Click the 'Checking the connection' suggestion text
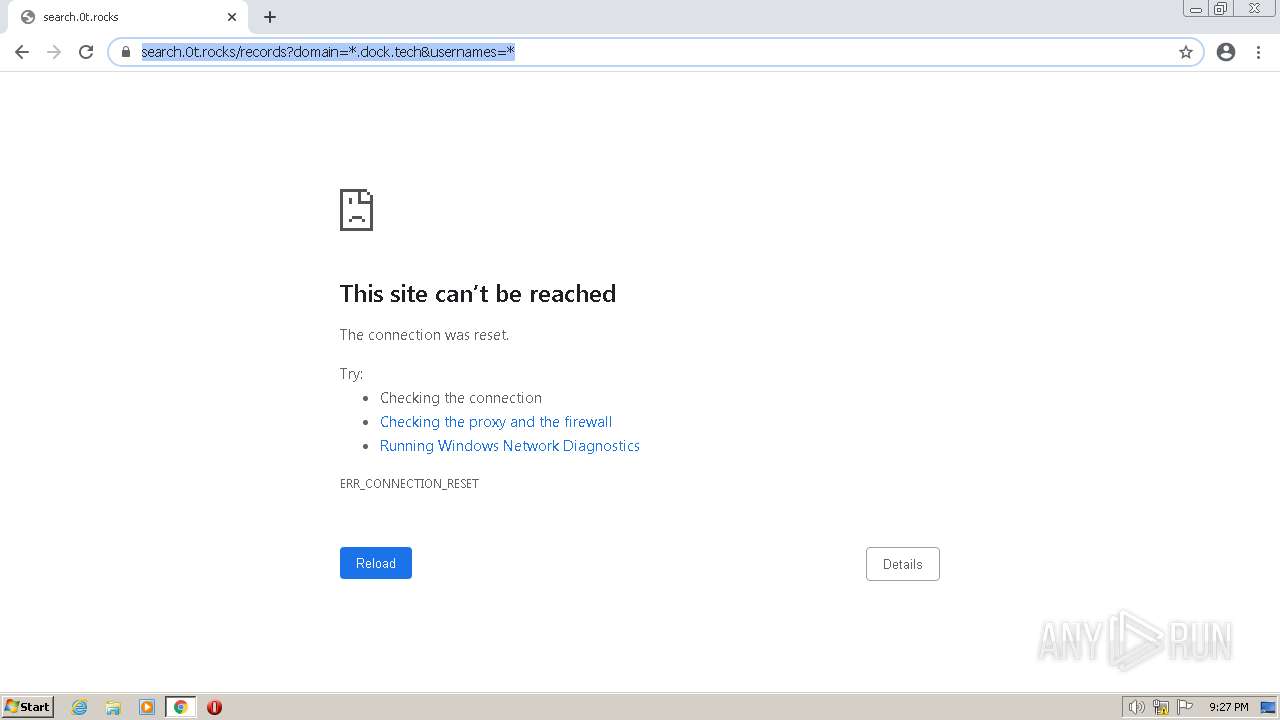 (461, 398)
